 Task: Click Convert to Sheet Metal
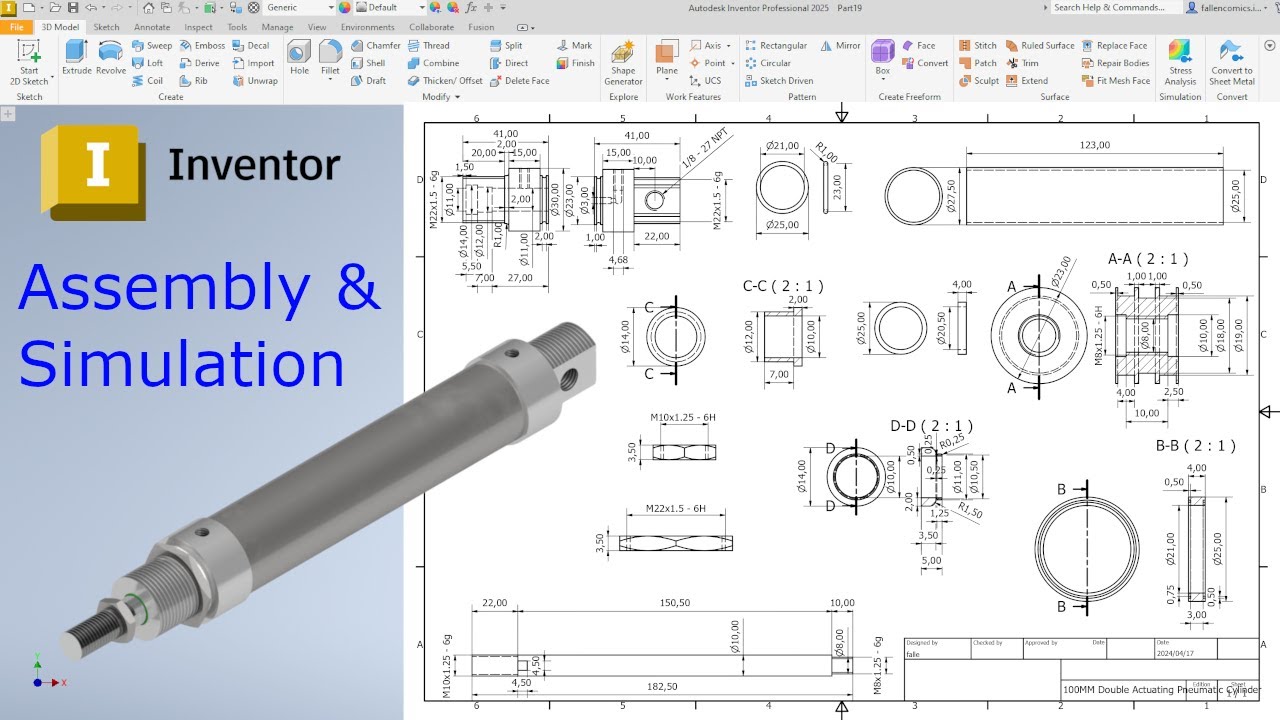tap(1232, 63)
